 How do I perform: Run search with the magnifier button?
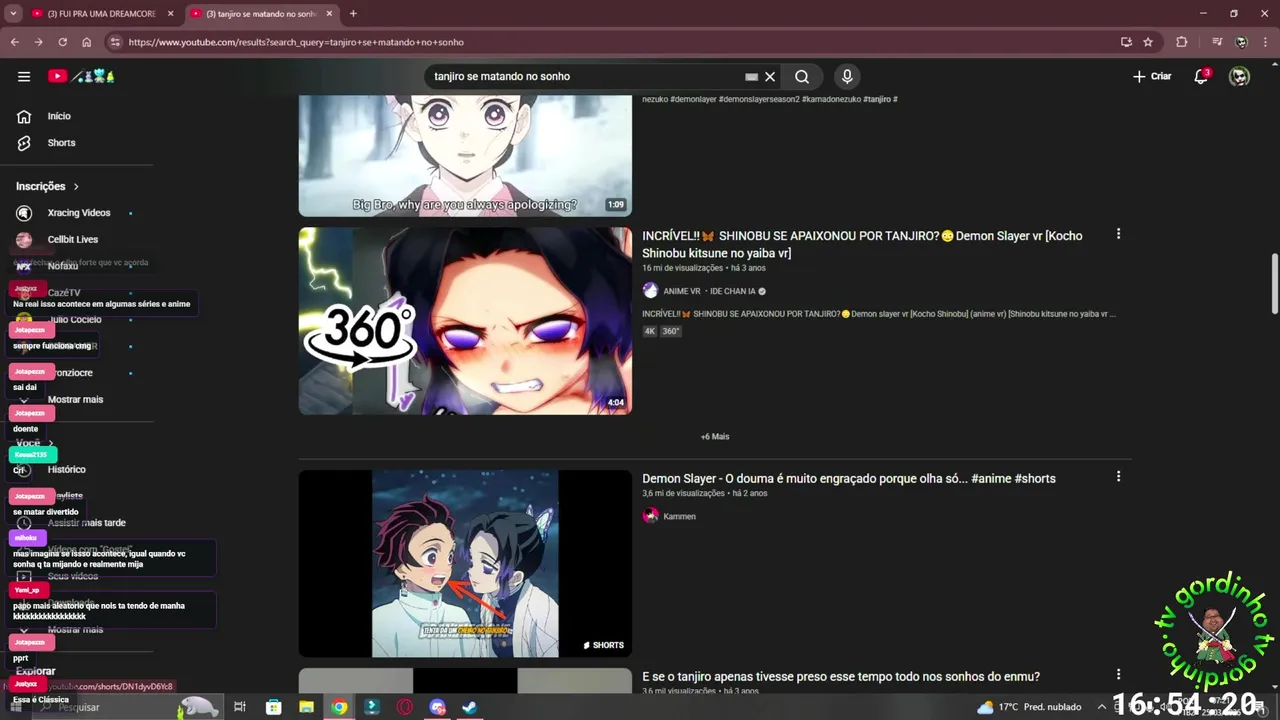[x=802, y=76]
